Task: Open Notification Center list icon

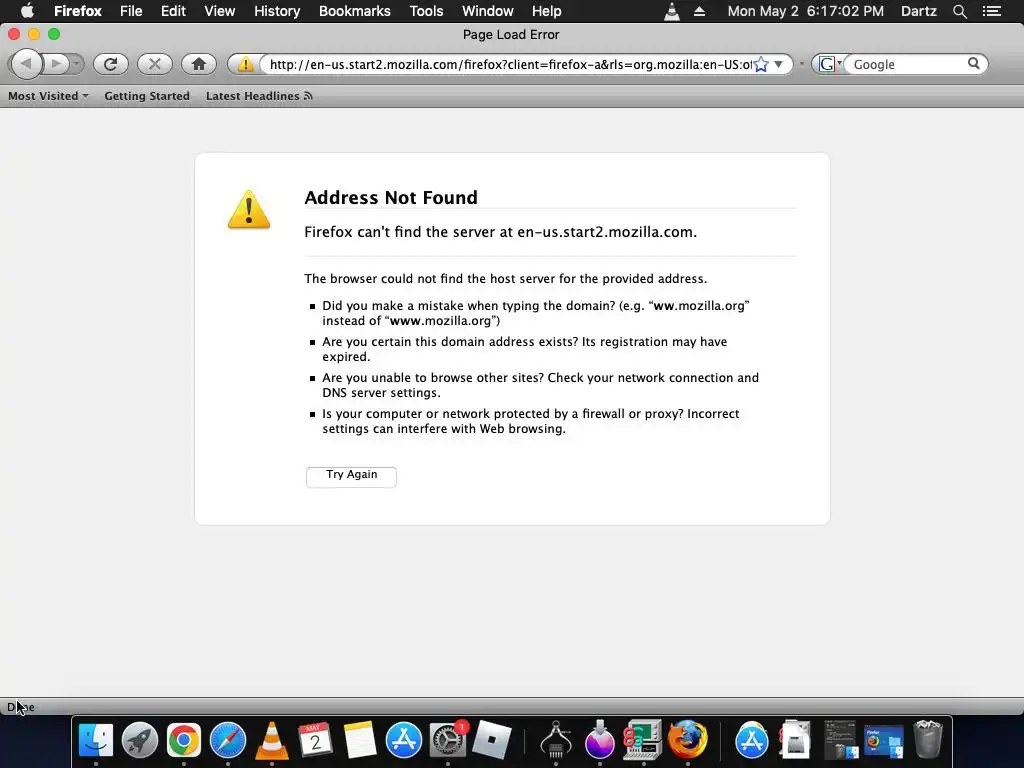Action: 992,11
